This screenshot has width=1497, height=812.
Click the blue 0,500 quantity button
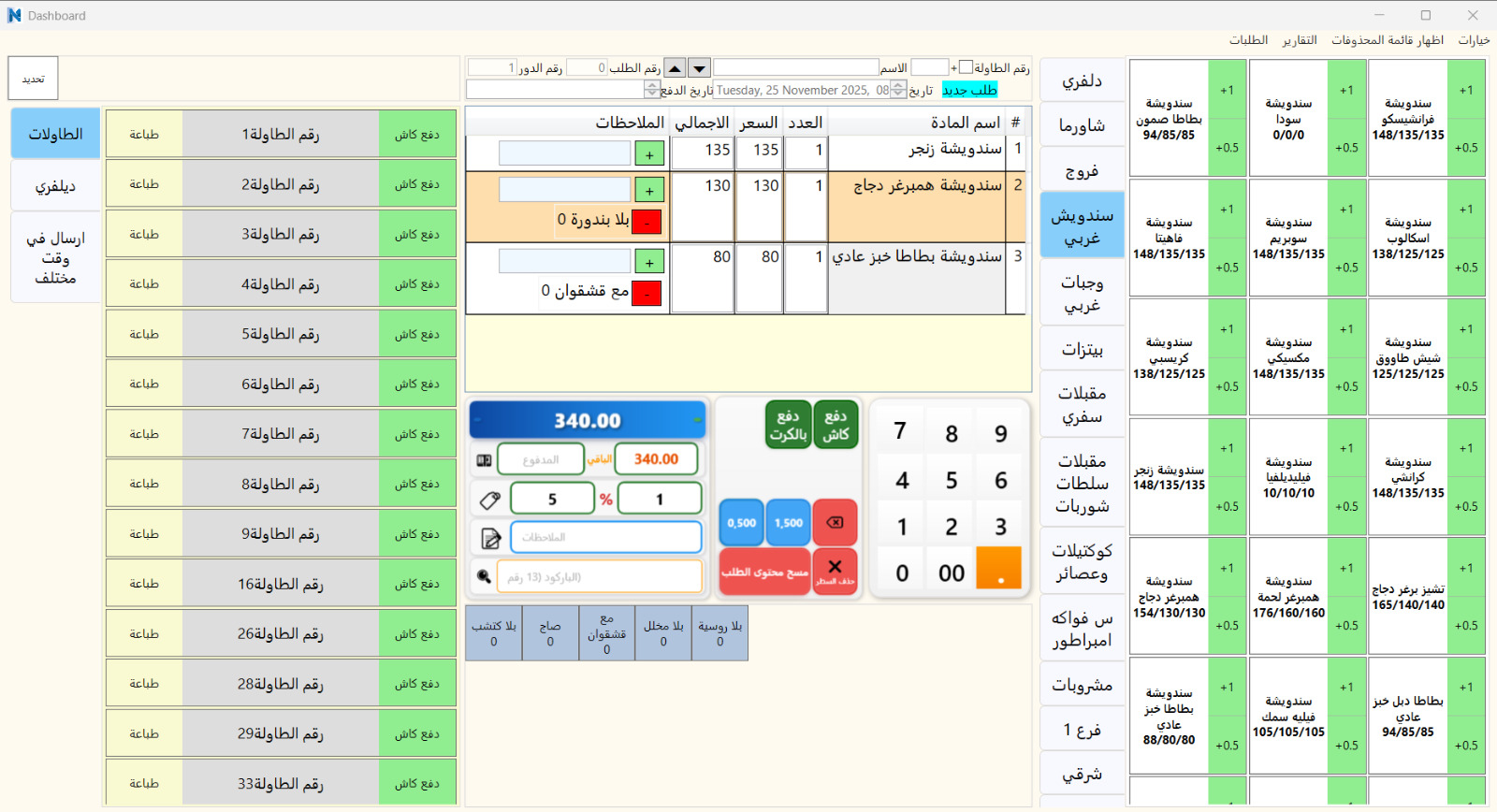(x=741, y=523)
